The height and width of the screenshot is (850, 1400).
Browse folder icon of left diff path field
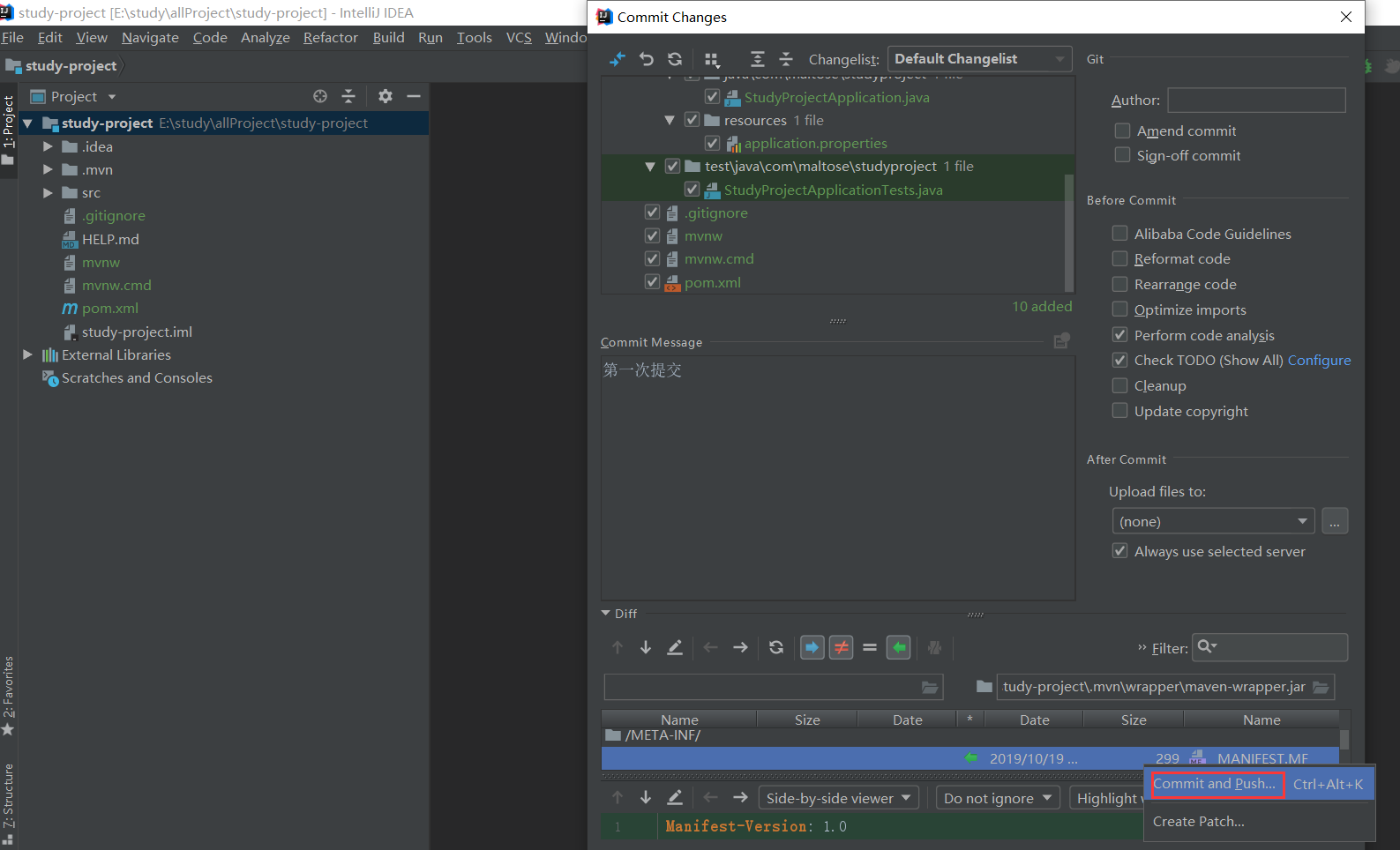tap(930, 687)
